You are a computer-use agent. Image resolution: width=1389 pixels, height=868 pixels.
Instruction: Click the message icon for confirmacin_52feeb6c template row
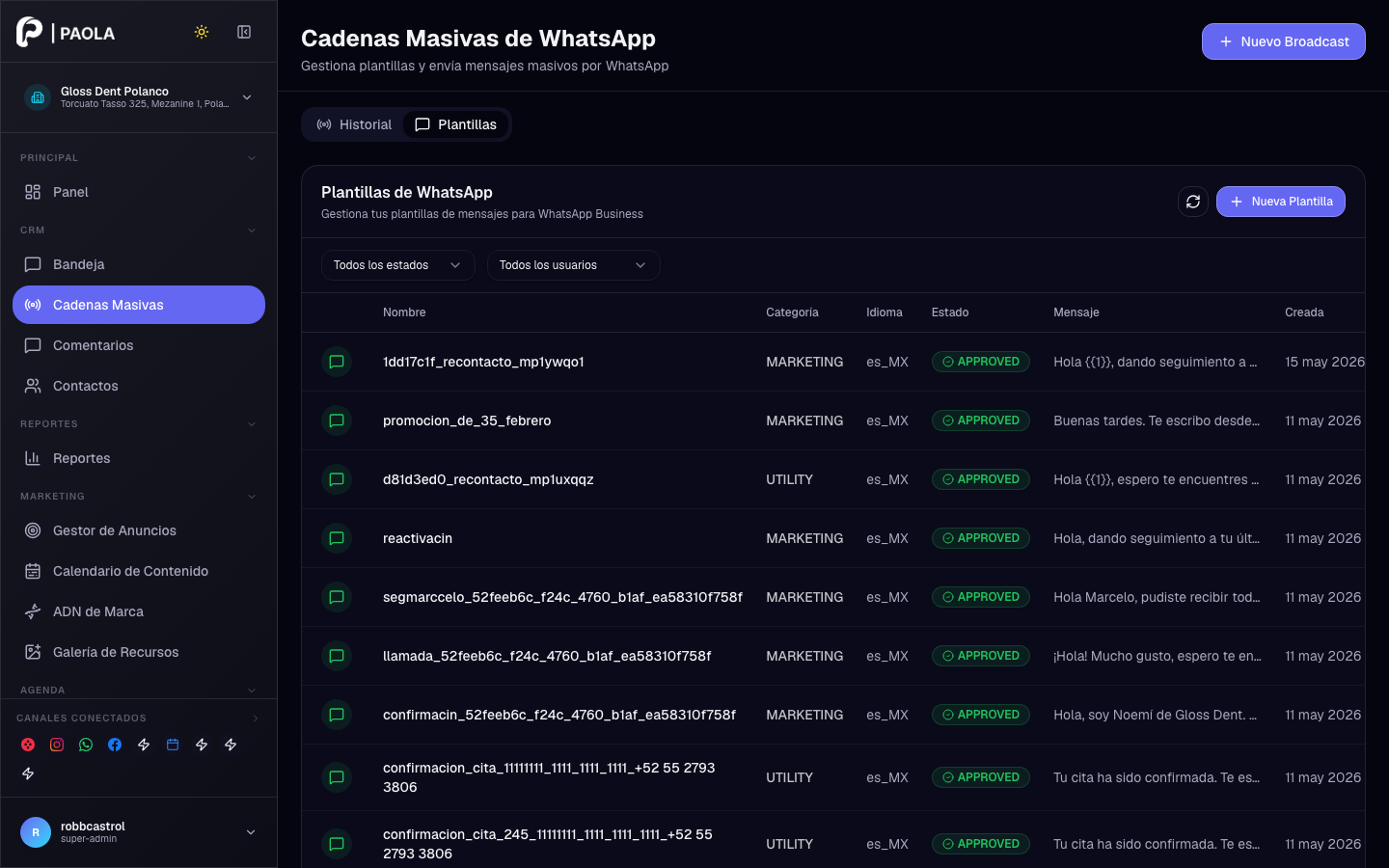coord(337,715)
